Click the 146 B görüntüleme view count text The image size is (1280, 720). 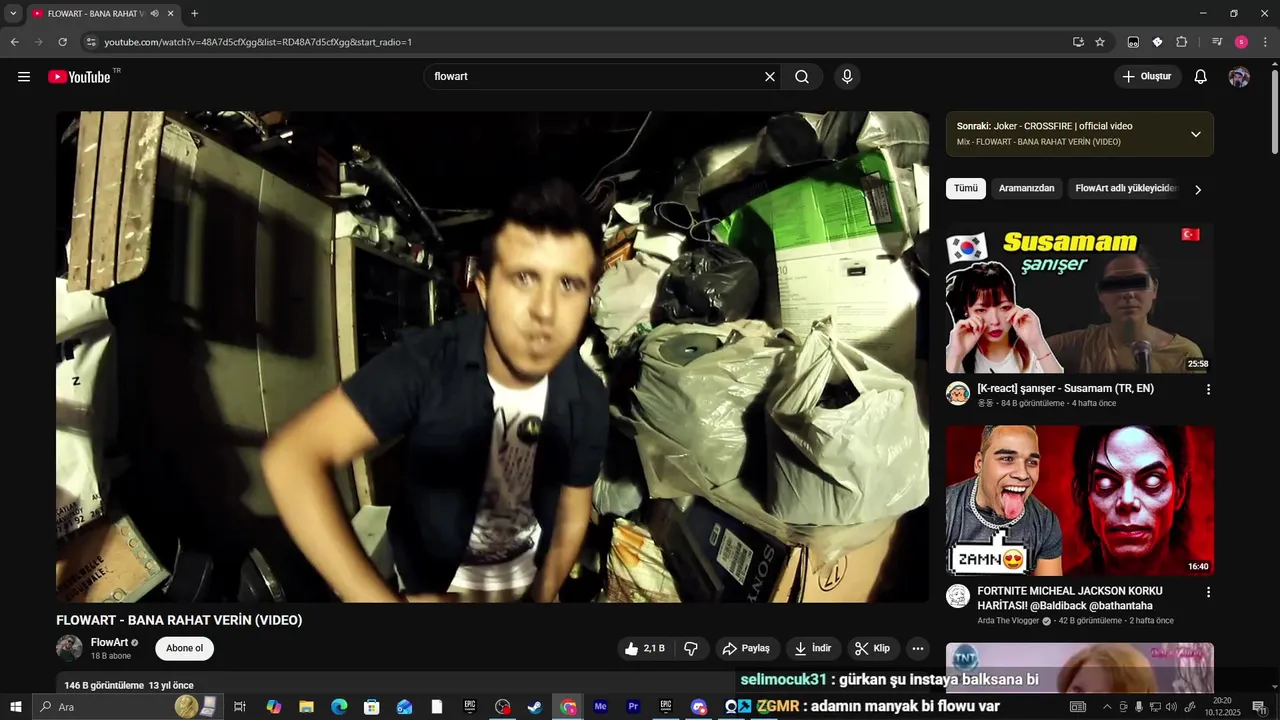click(104, 686)
